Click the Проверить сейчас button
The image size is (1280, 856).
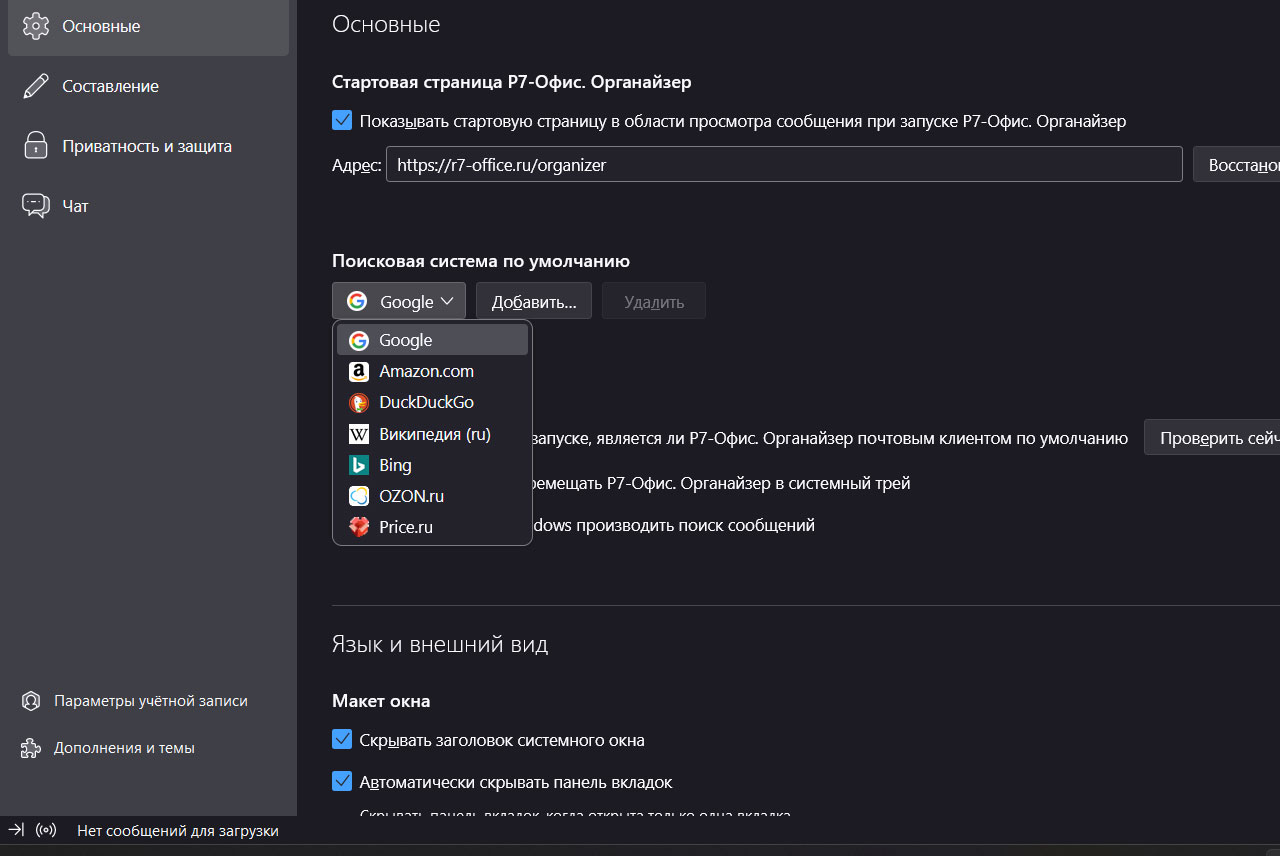(1212, 438)
